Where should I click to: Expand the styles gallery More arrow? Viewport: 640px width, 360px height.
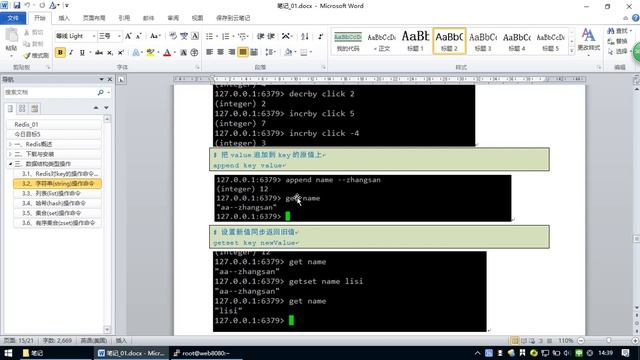tap(572, 51)
